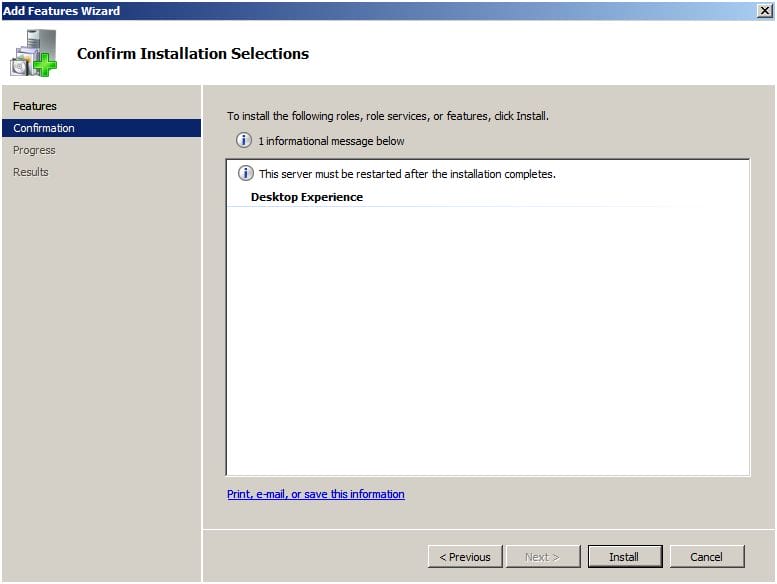
Task: Click info icon beside '1 informational message below'
Action: tap(243, 141)
